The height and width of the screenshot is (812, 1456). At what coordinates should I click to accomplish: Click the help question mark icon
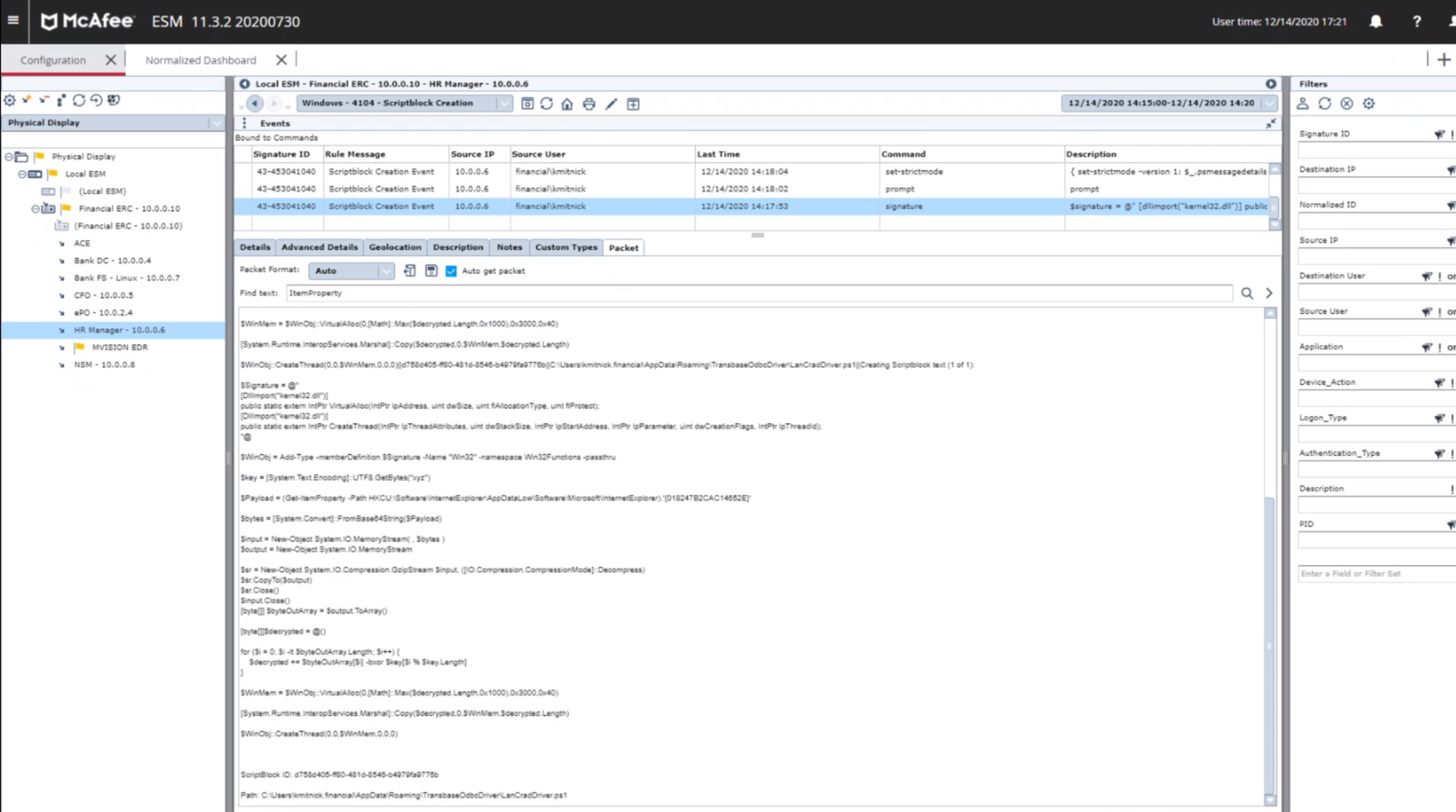click(1417, 22)
